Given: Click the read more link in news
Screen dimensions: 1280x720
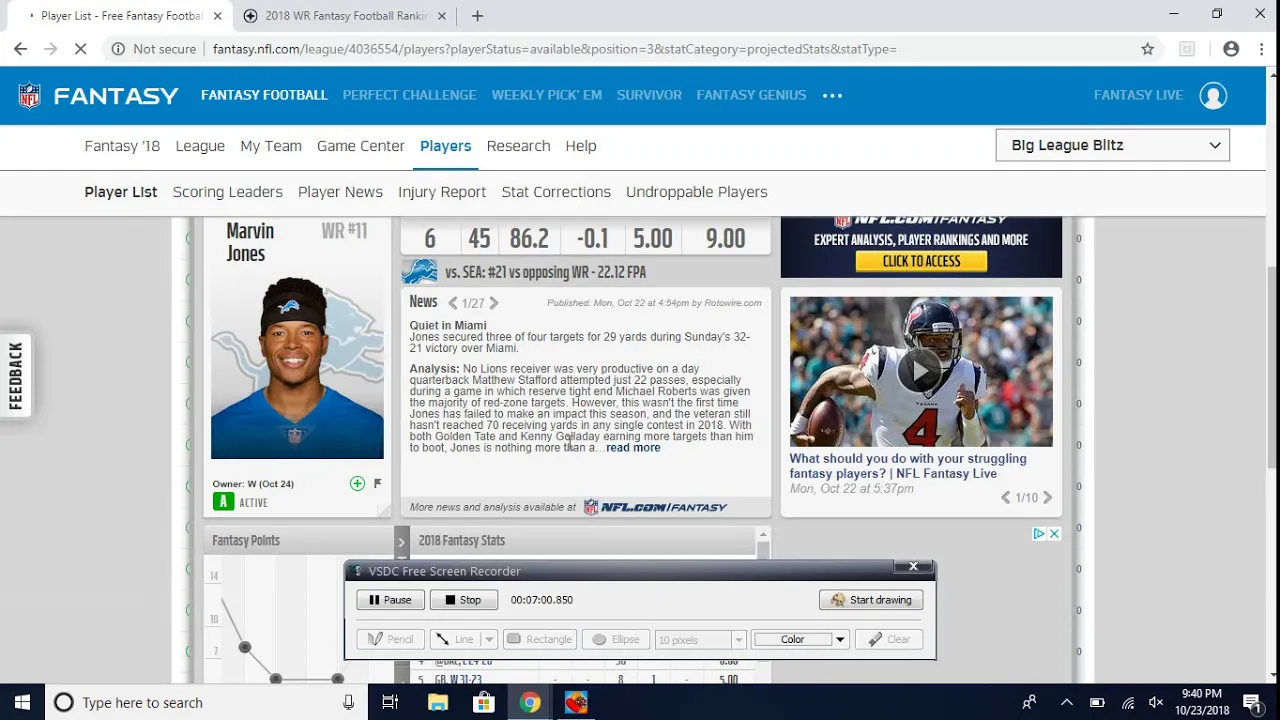Looking at the screenshot, I should tap(633, 448).
